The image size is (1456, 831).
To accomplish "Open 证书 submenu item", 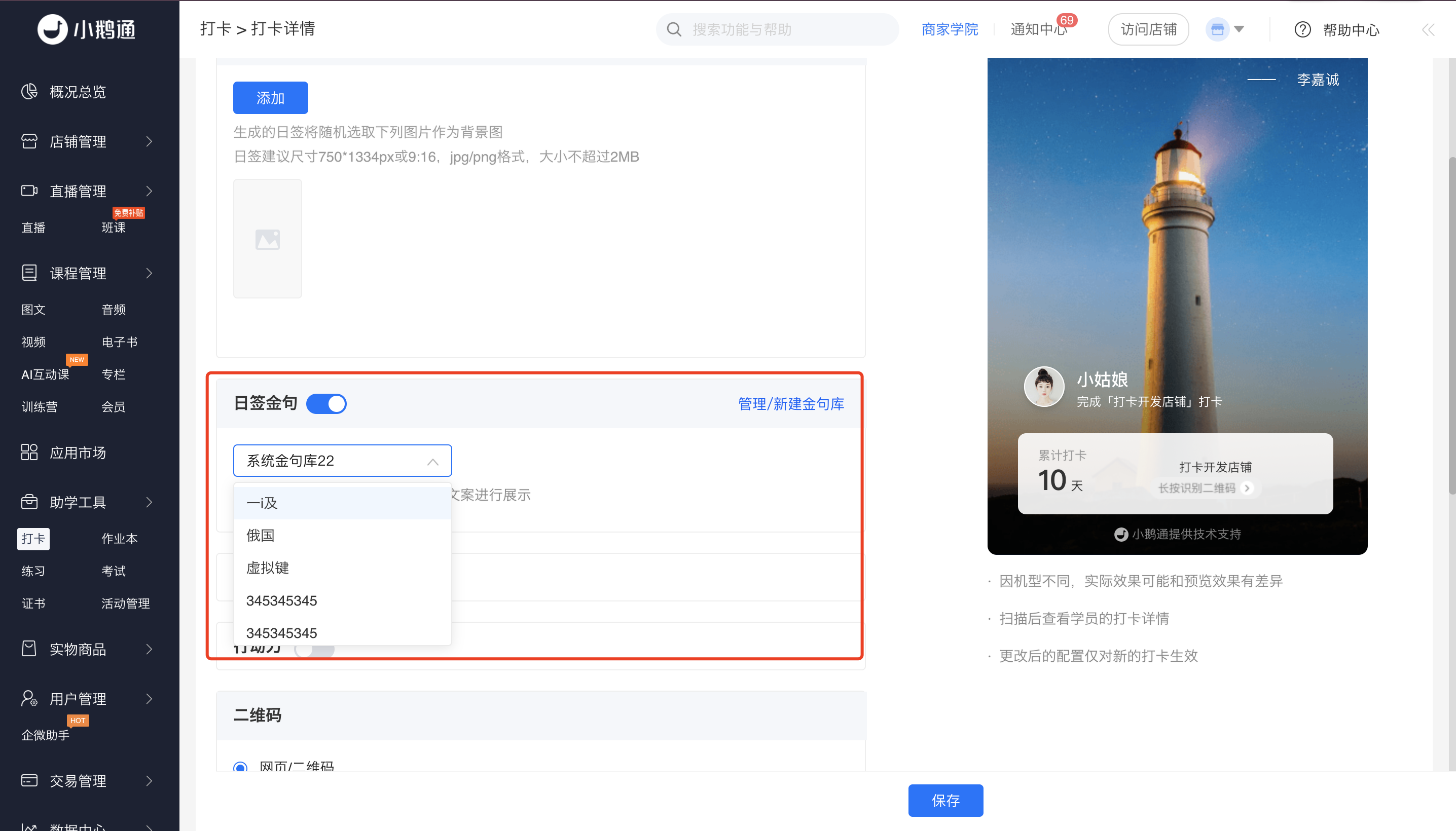I will (x=33, y=603).
